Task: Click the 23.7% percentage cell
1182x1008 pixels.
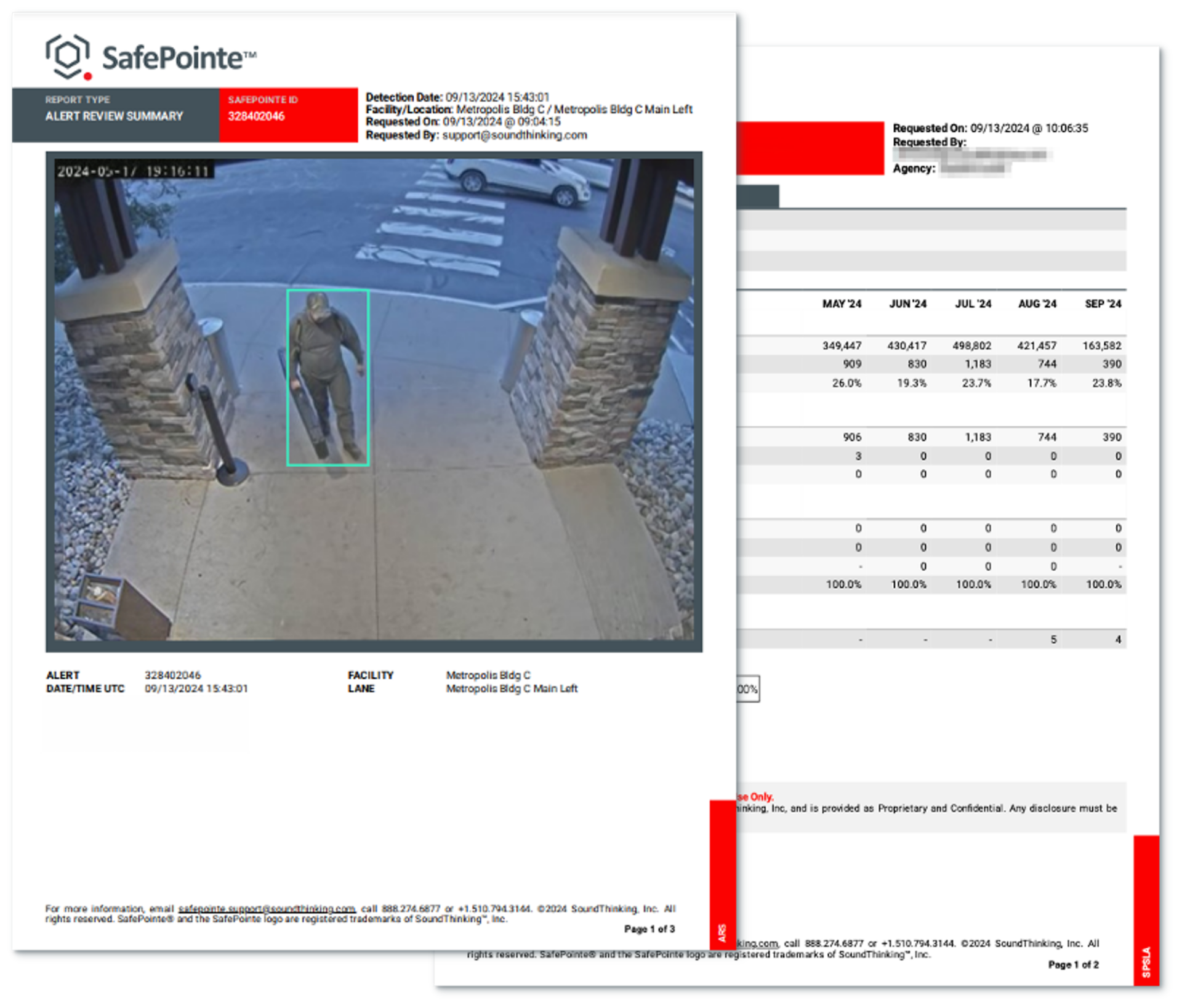Action: coord(976,383)
